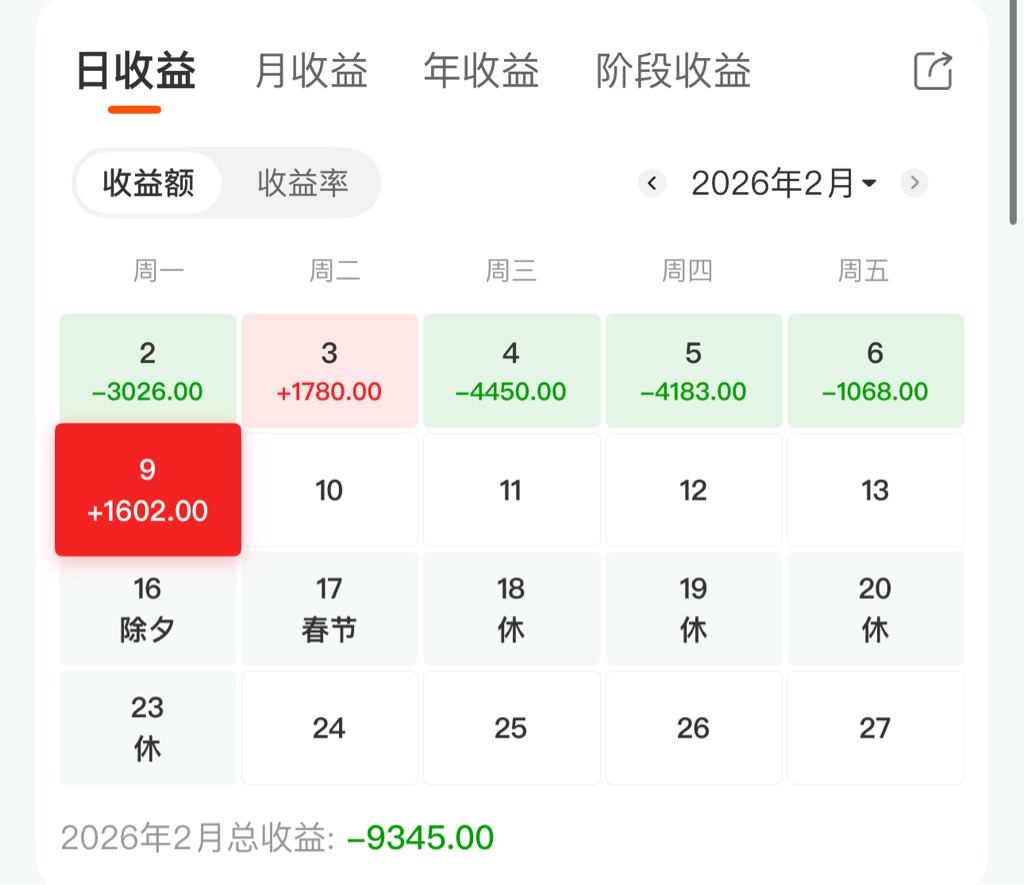
Task: Open the 2026年2月 month dropdown
Action: point(784,183)
